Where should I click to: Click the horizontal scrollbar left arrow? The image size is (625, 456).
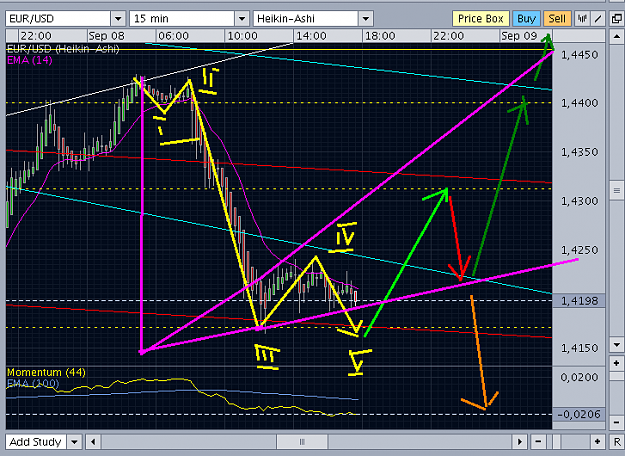coord(93,442)
